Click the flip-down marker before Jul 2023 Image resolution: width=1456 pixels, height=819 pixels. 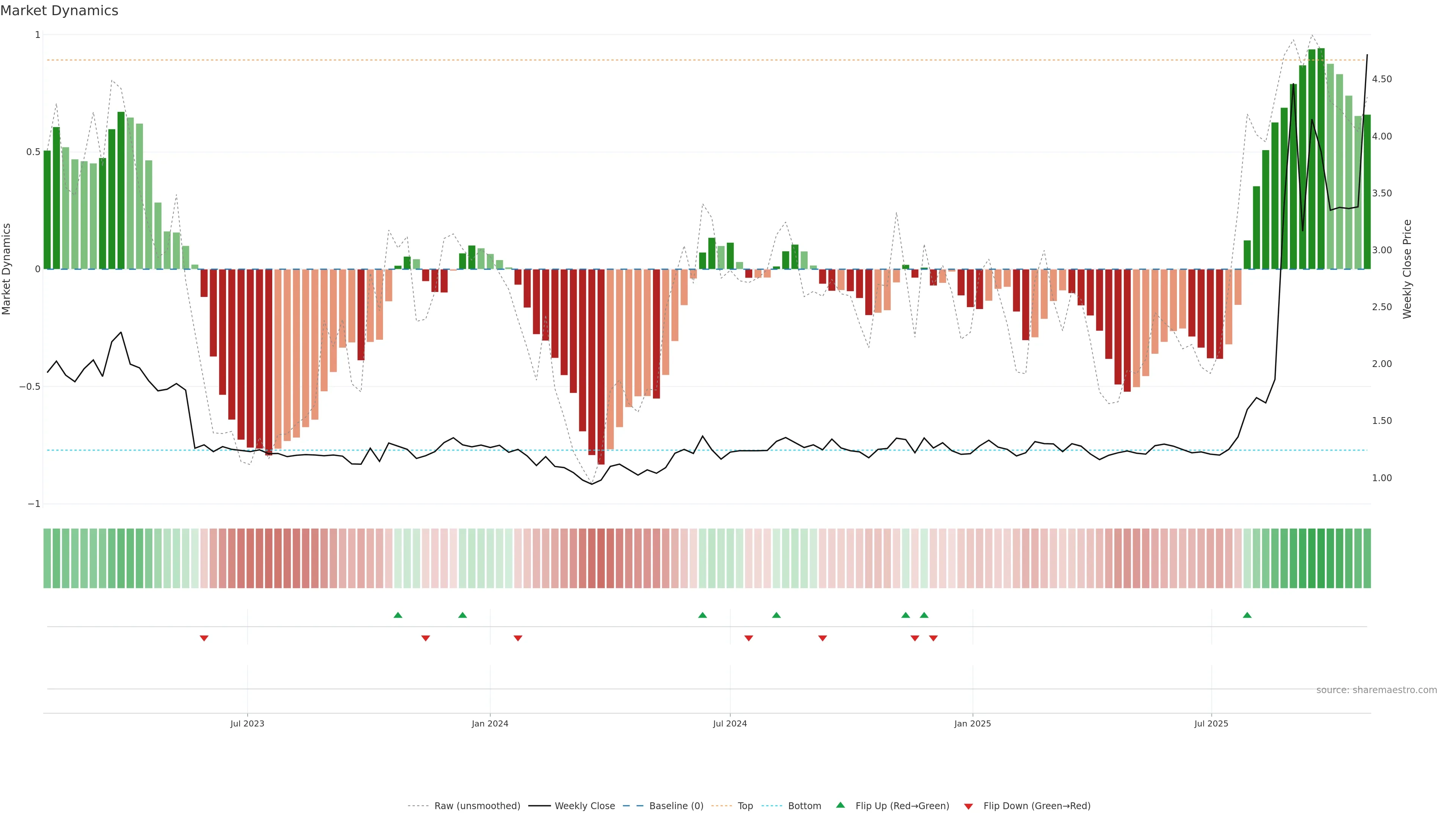(204, 638)
